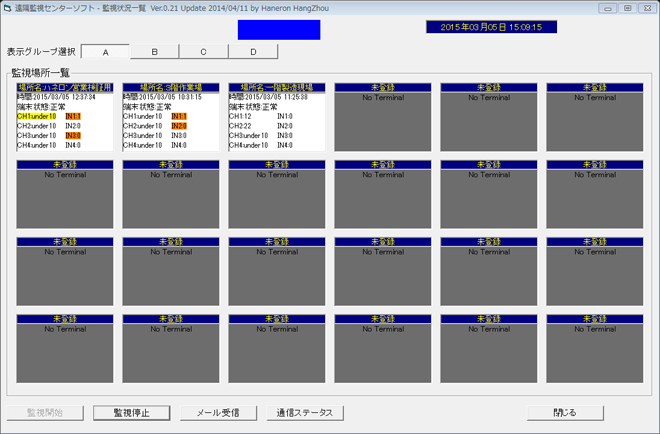Select the third monitoring location panel header
The height and width of the screenshot is (434, 660).
277,88
